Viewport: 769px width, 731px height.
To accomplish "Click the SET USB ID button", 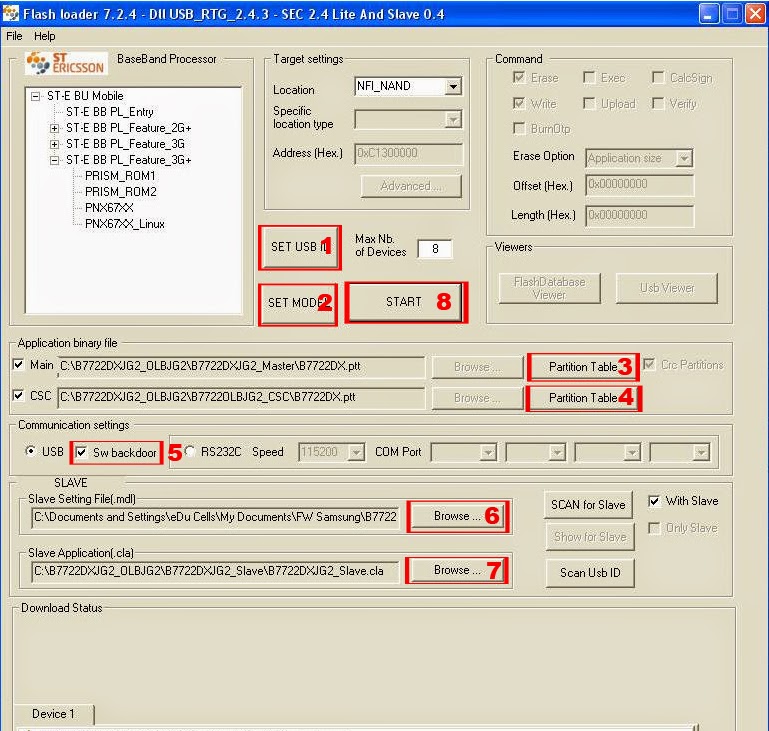I will (300, 247).
